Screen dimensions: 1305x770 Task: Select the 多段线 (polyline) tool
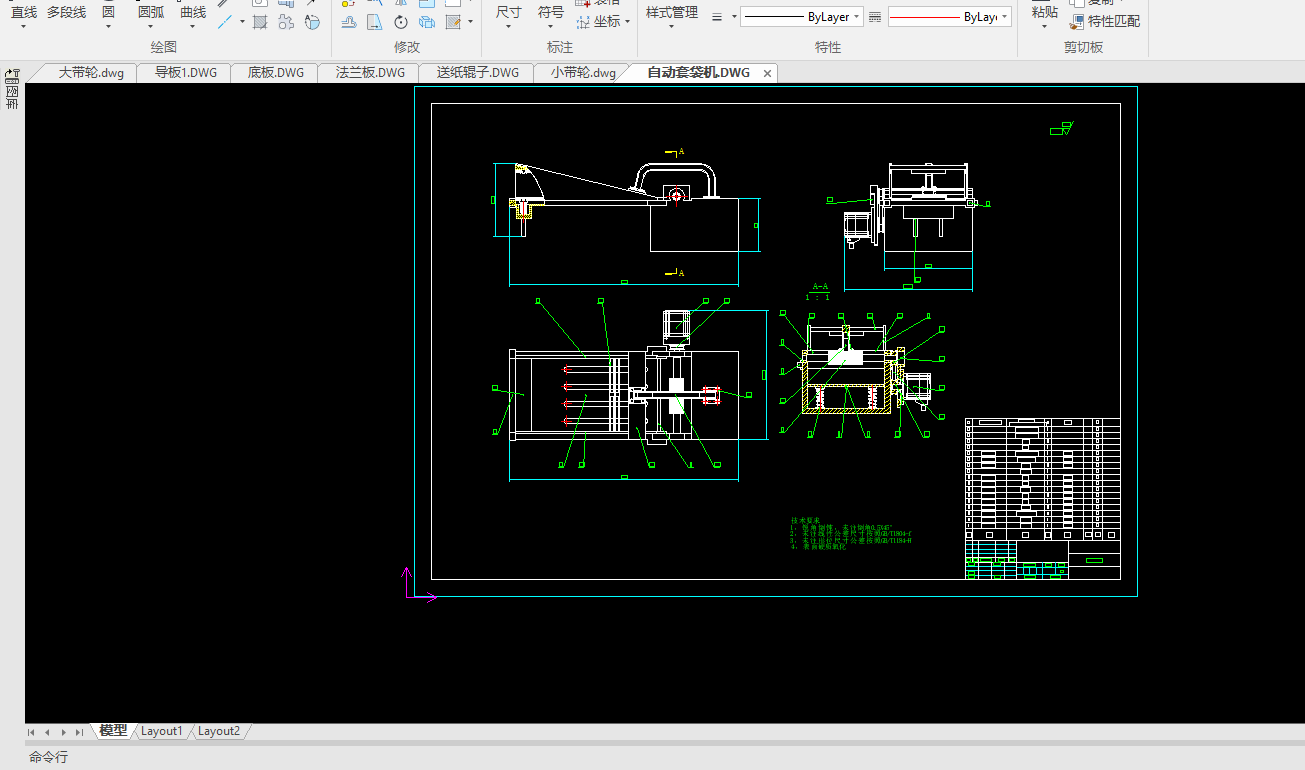pos(66,12)
